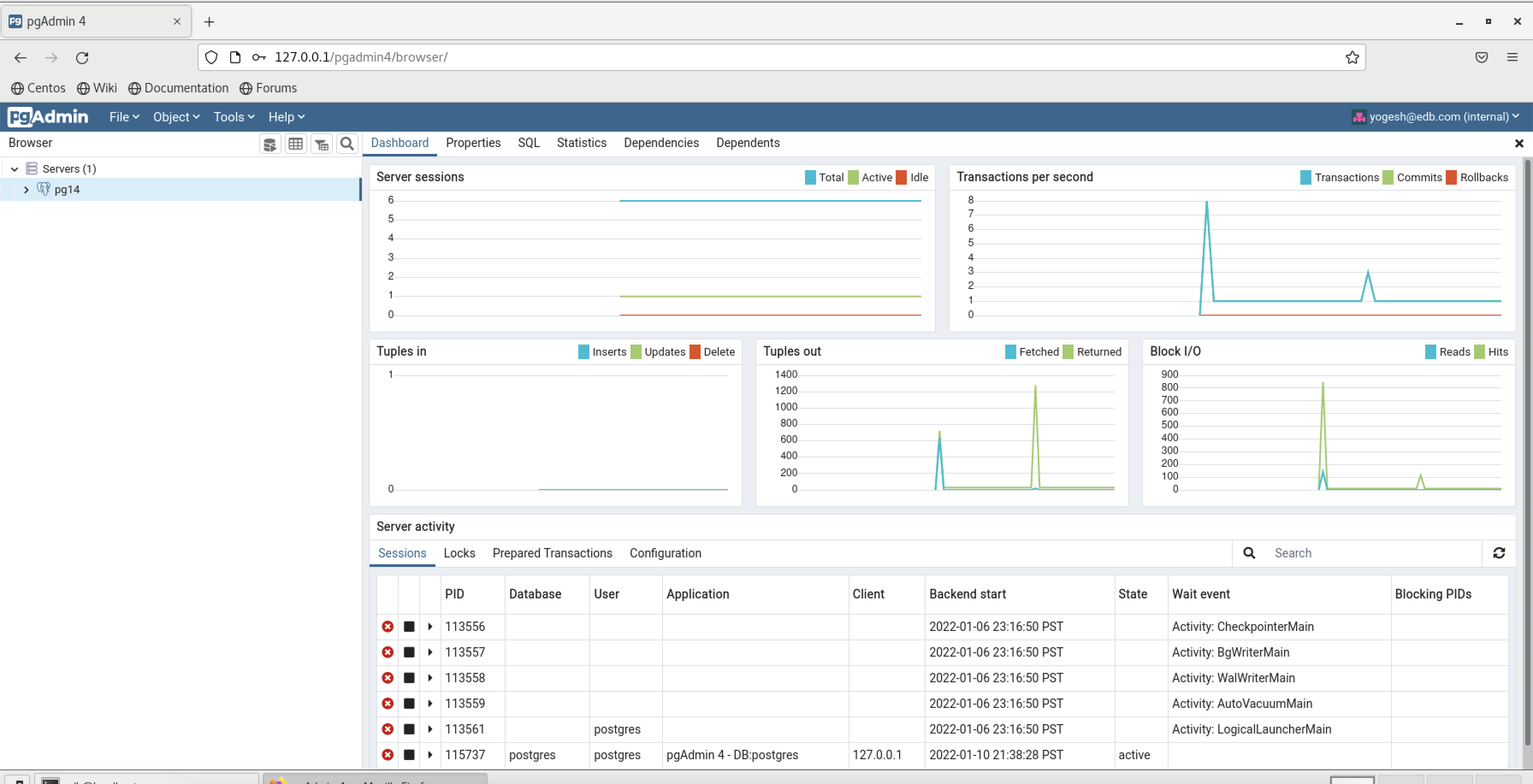Cancel the query for PID 115737 using the stop icon
Image resolution: width=1533 pixels, height=784 pixels.
tap(409, 755)
